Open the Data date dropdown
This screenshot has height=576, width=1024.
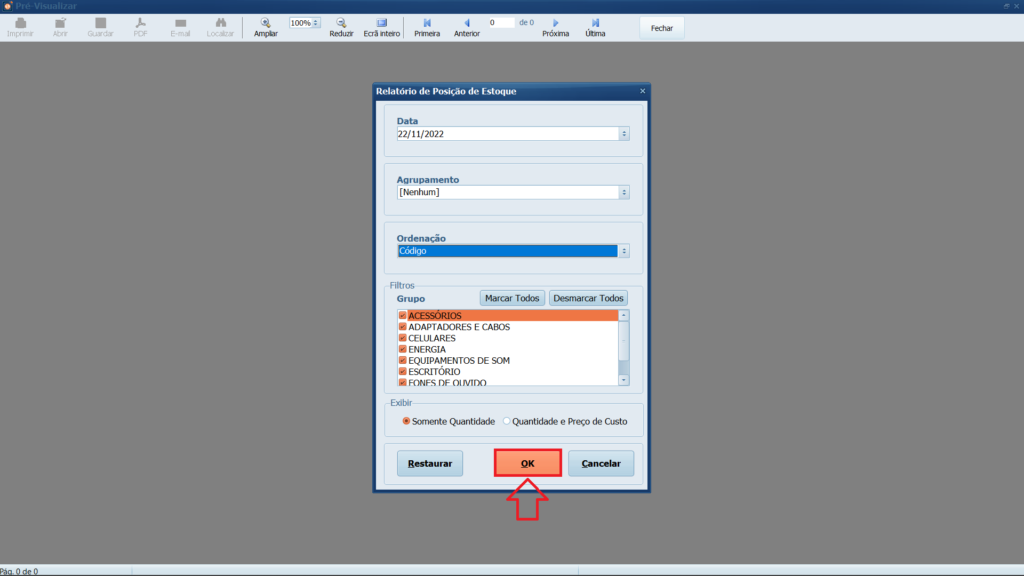click(624, 134)
